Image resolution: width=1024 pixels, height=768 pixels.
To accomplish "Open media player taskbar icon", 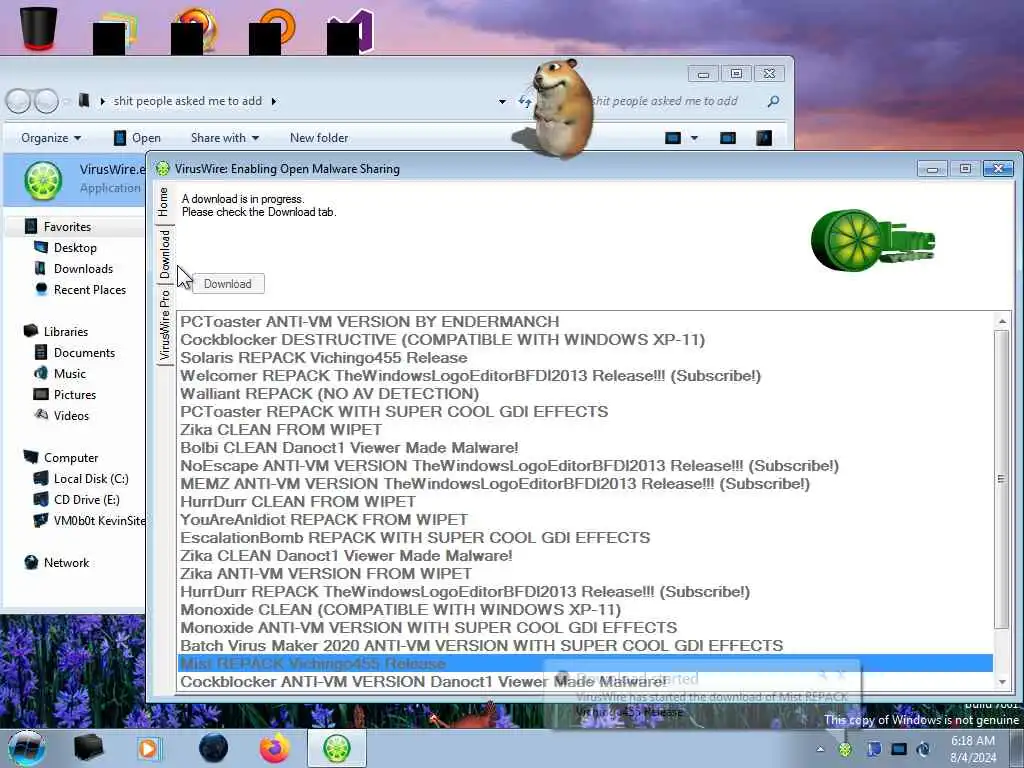I will [x=149, y=748].
